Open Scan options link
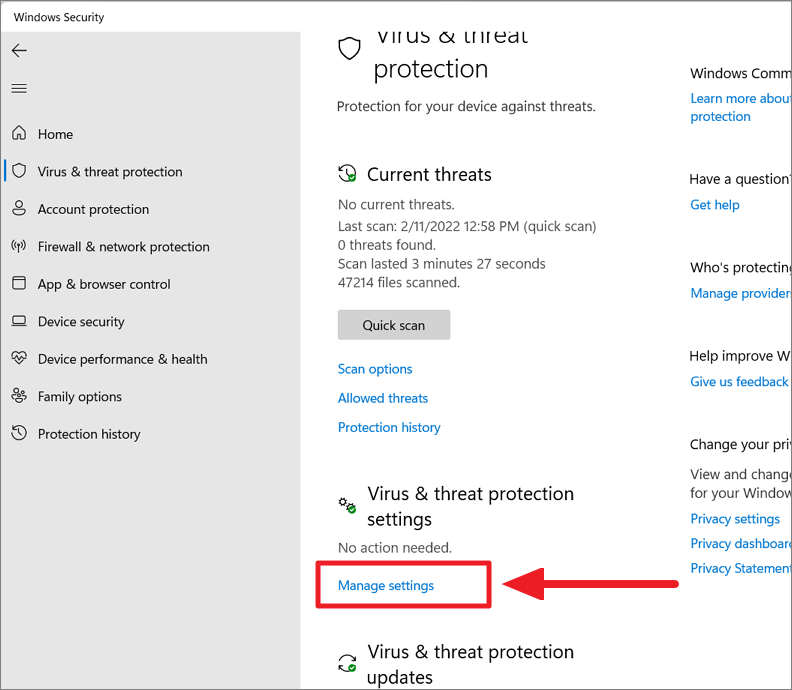Screen dimensions: 792x690 point(375,369)
